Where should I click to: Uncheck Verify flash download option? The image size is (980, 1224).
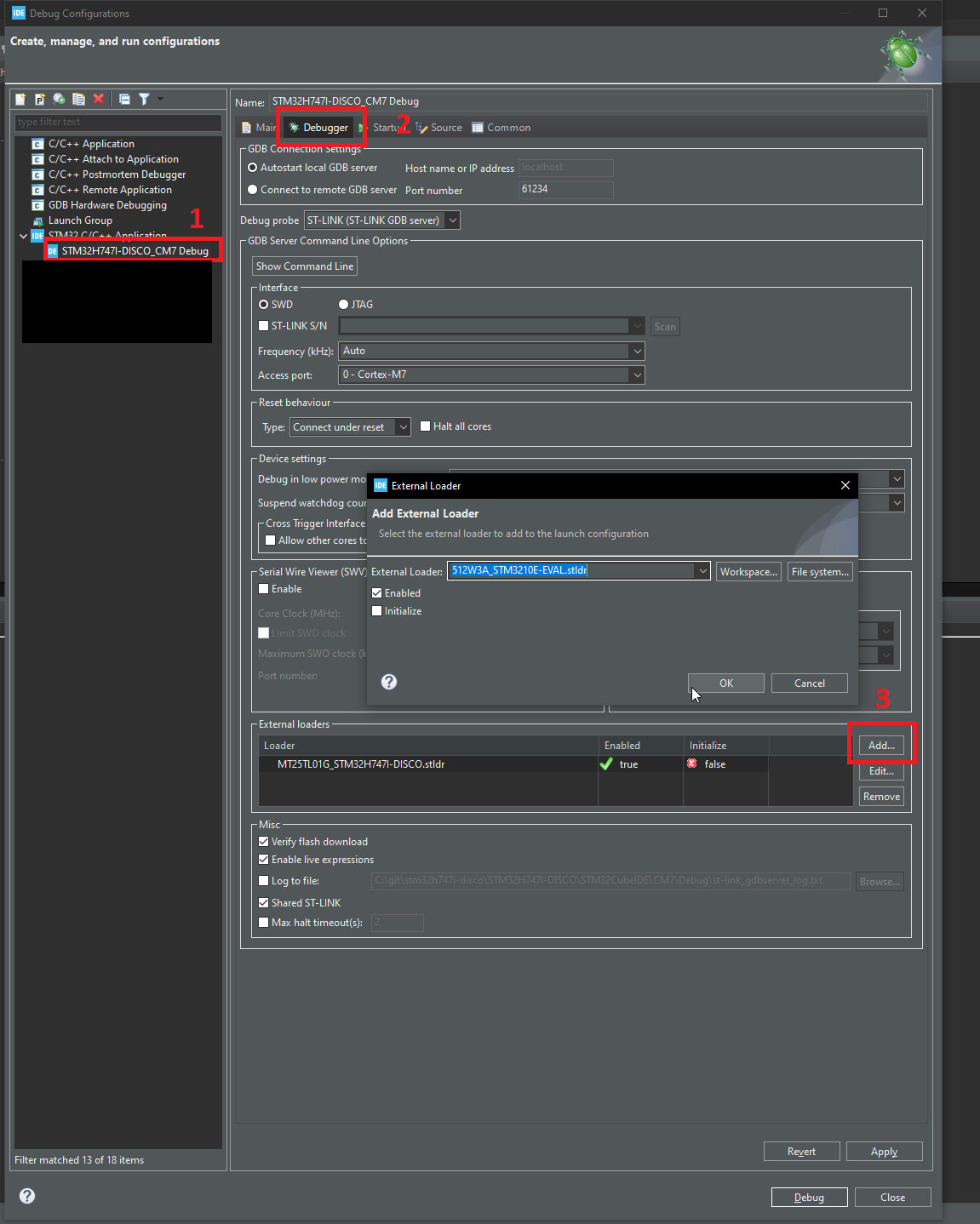click(264, 841)
